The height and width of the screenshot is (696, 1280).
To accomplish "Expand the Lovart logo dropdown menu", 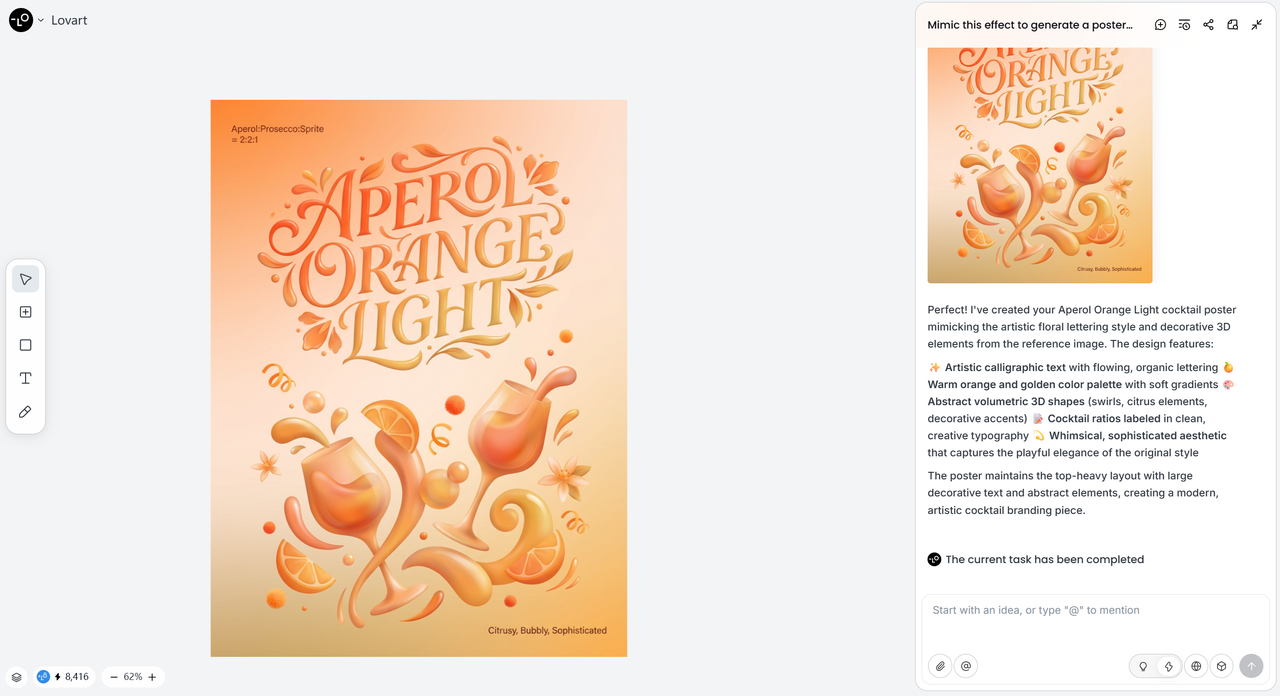I will coord(41,20).
